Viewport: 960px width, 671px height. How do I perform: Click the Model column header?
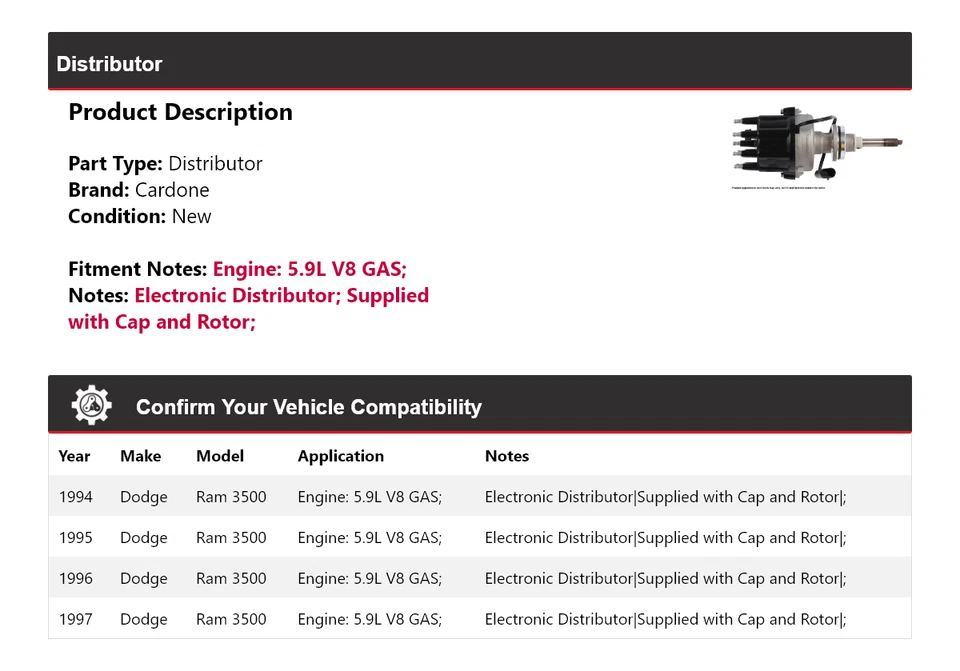tap(220, 456)
